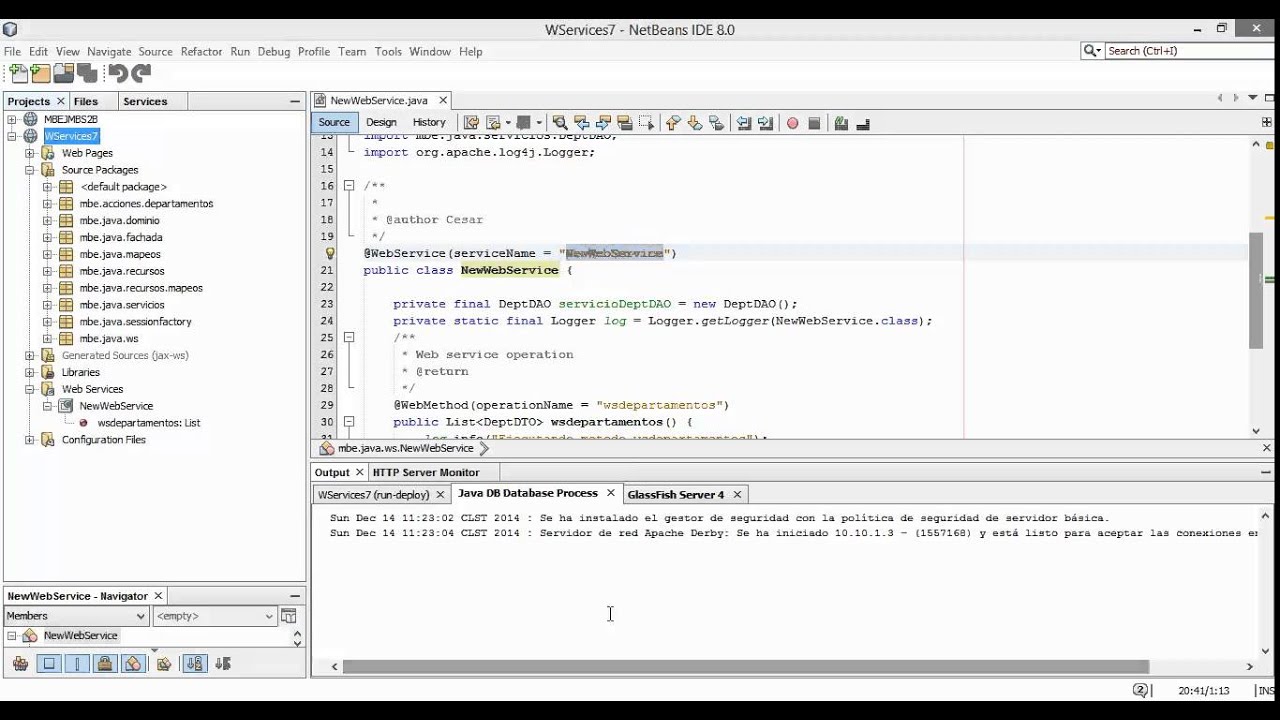
Task: Click the Navigator open Javadoc window icon
Action: tap(289, 616)
